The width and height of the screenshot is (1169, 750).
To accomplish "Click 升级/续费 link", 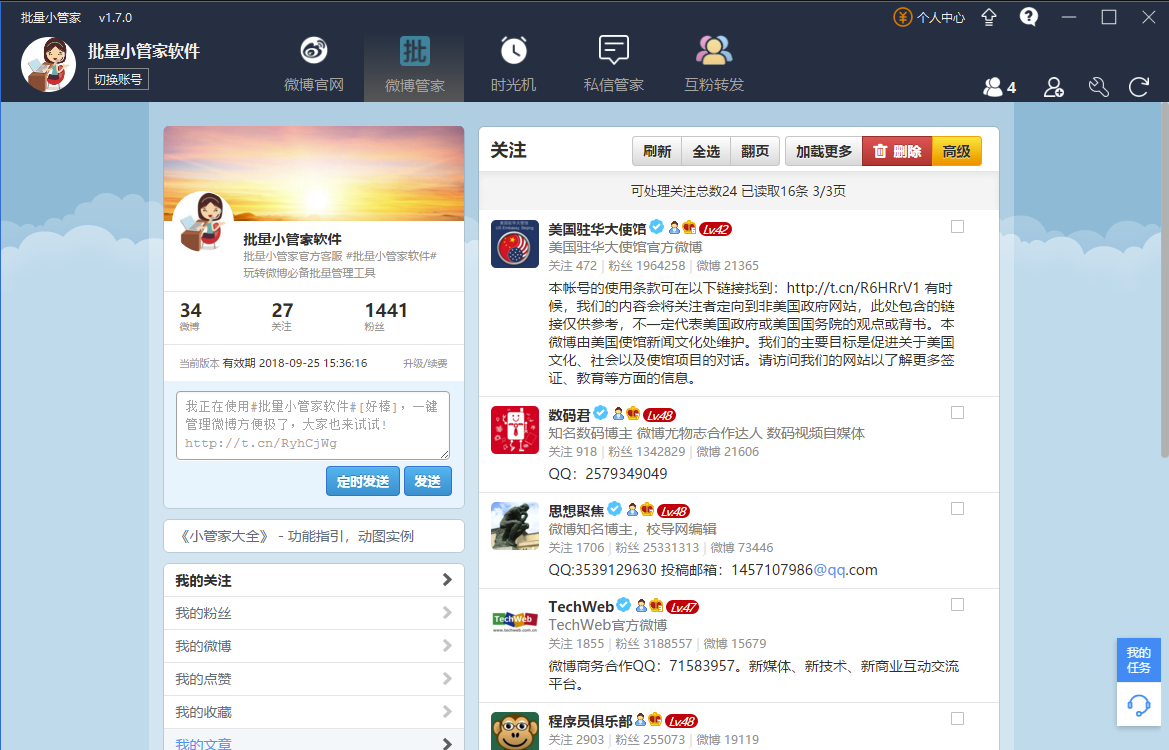I will [x=425, y=364].
